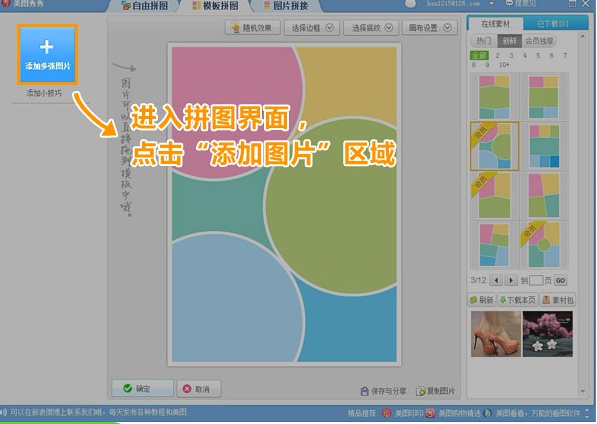Open the 画布设置 dropdown
597x424 pixels.
coord(430,28)
